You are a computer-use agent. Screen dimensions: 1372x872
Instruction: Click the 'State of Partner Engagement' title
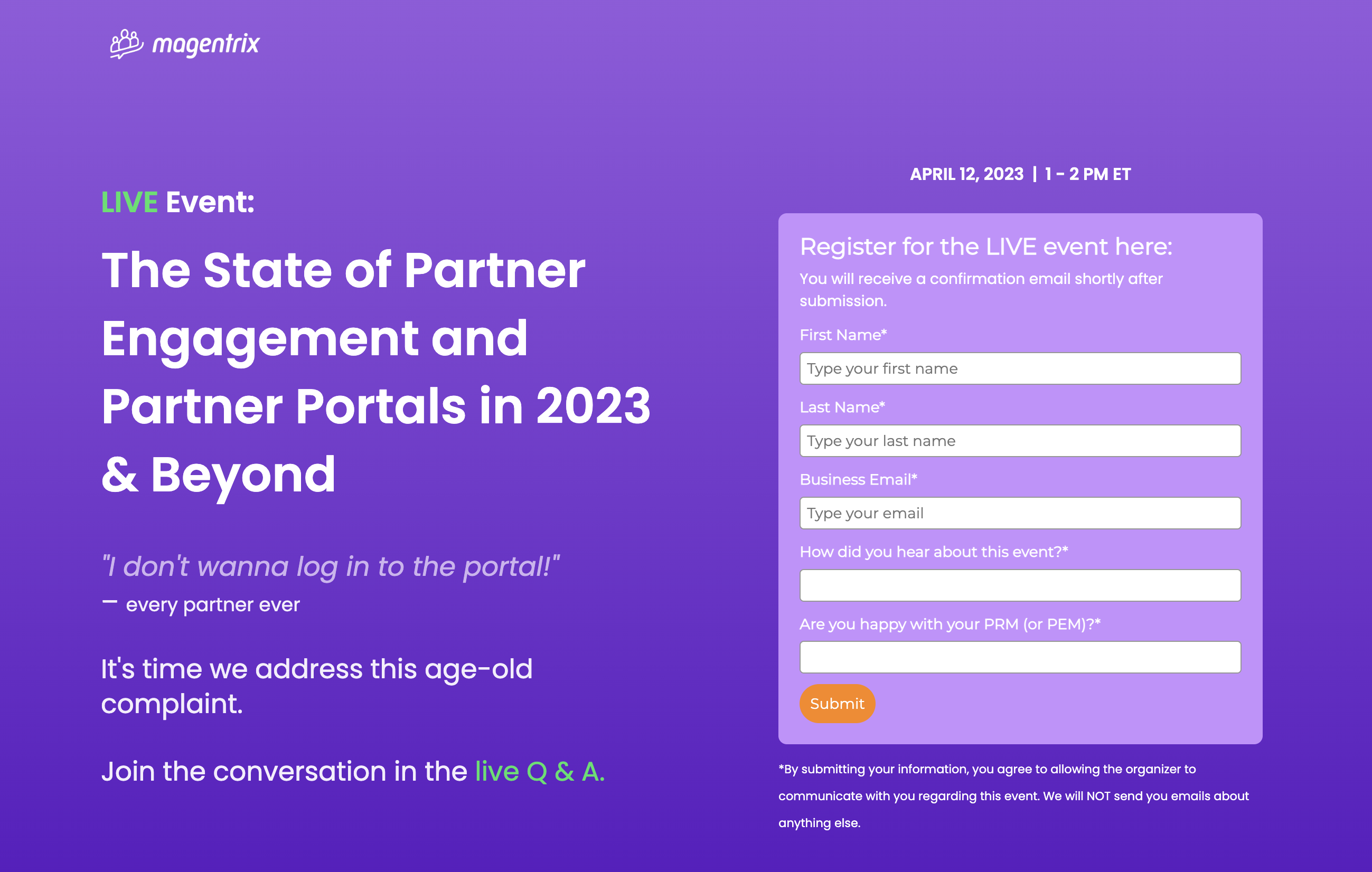point(376,372)
